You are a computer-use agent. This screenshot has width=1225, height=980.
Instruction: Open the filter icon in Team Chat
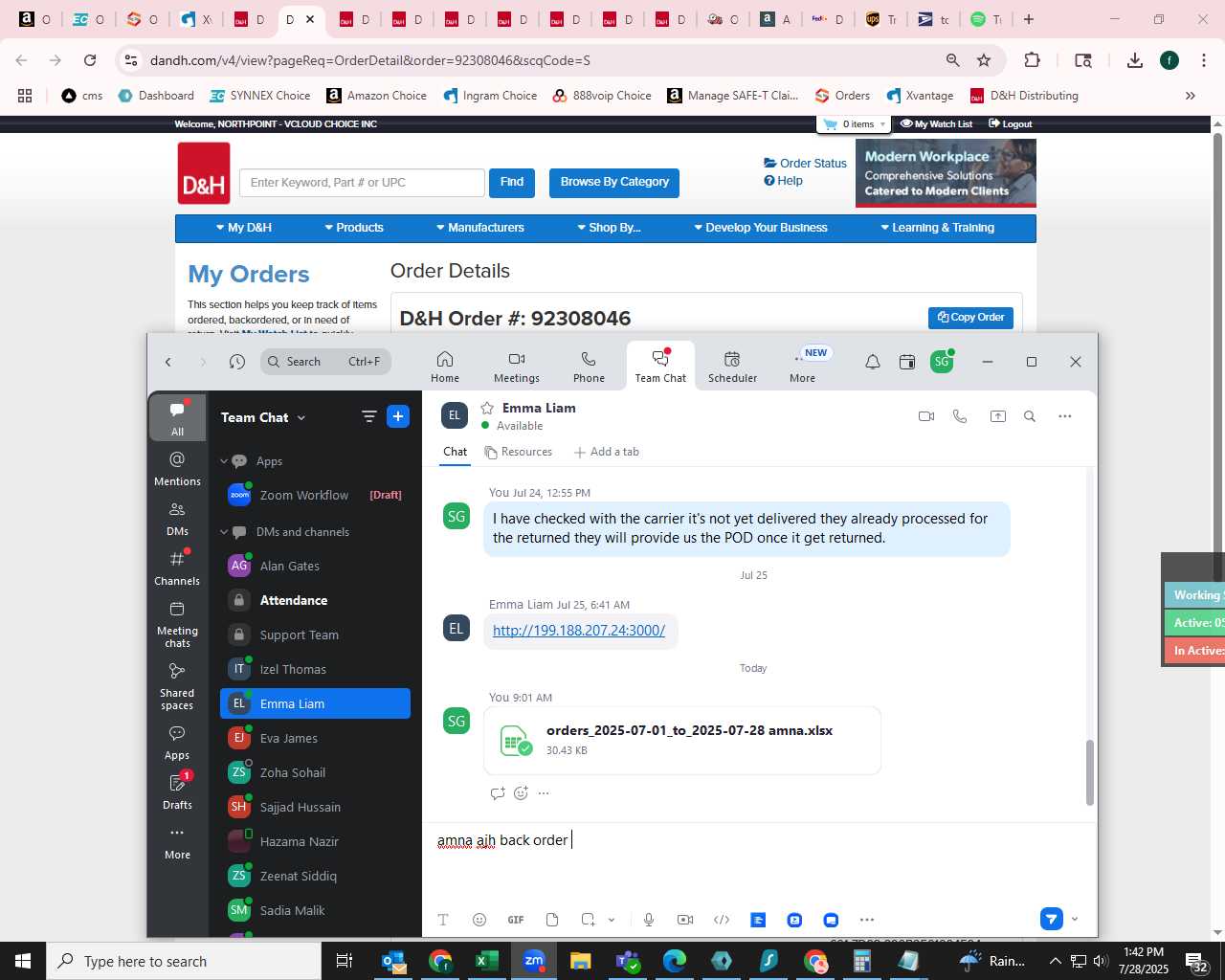[x=368, y=416]
